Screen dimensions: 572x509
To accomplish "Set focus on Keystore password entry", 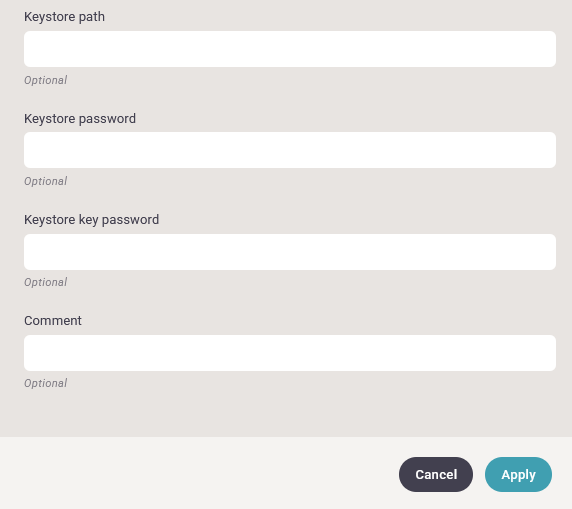I will 290,150.
